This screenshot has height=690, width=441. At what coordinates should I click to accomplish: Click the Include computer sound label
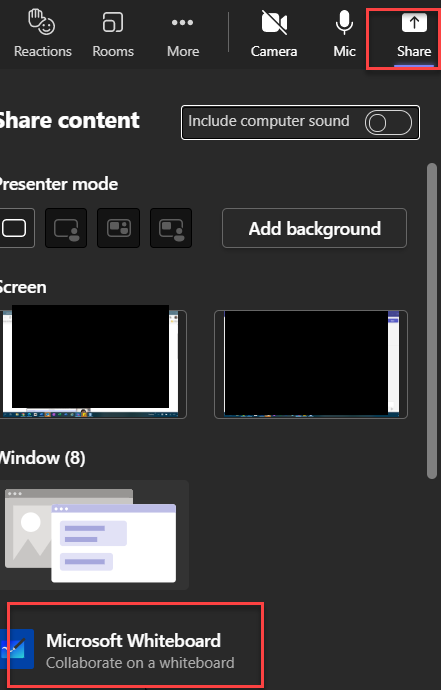coord(268,121)
